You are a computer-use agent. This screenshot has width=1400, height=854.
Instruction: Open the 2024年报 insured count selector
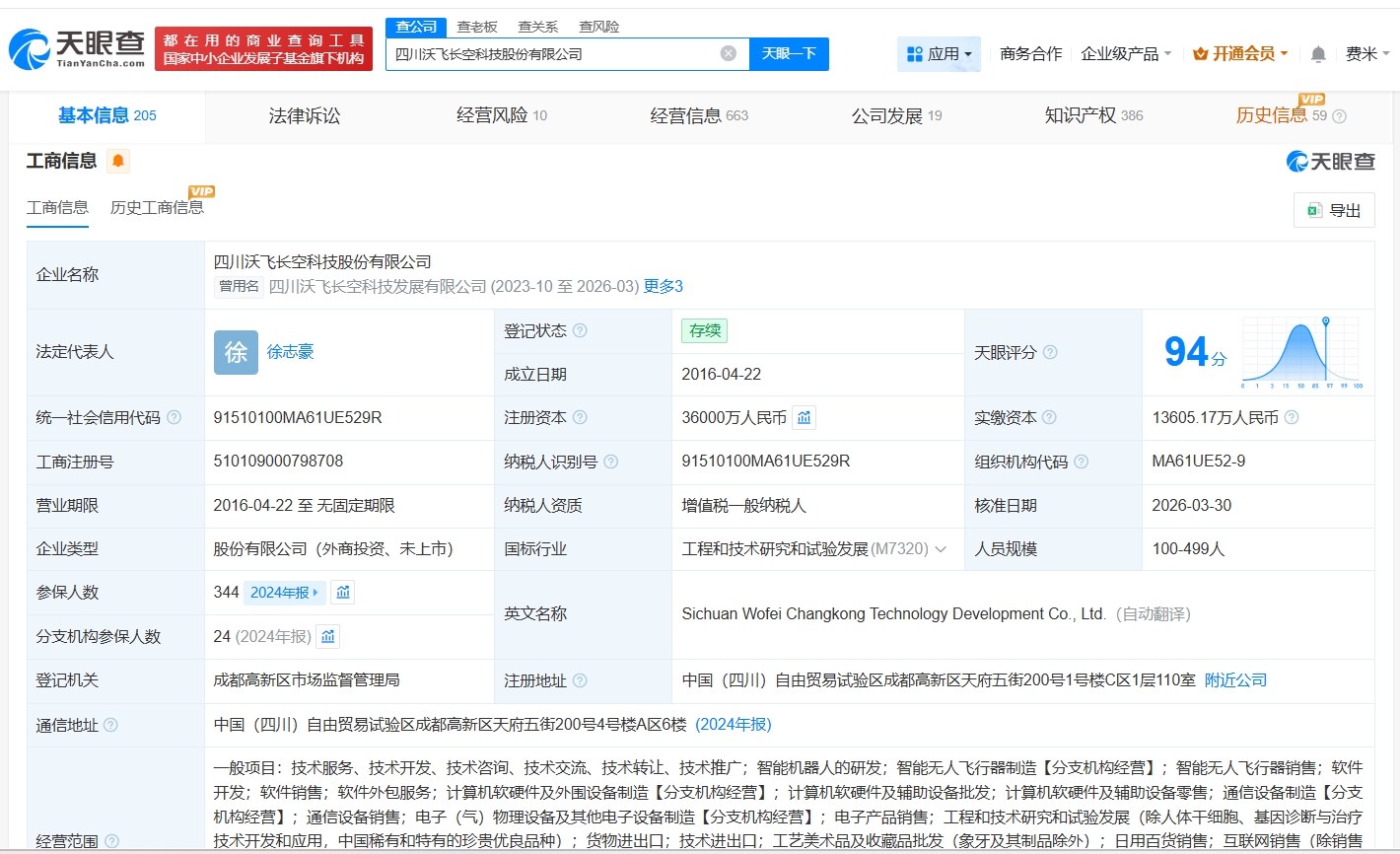tap(284, 593)
